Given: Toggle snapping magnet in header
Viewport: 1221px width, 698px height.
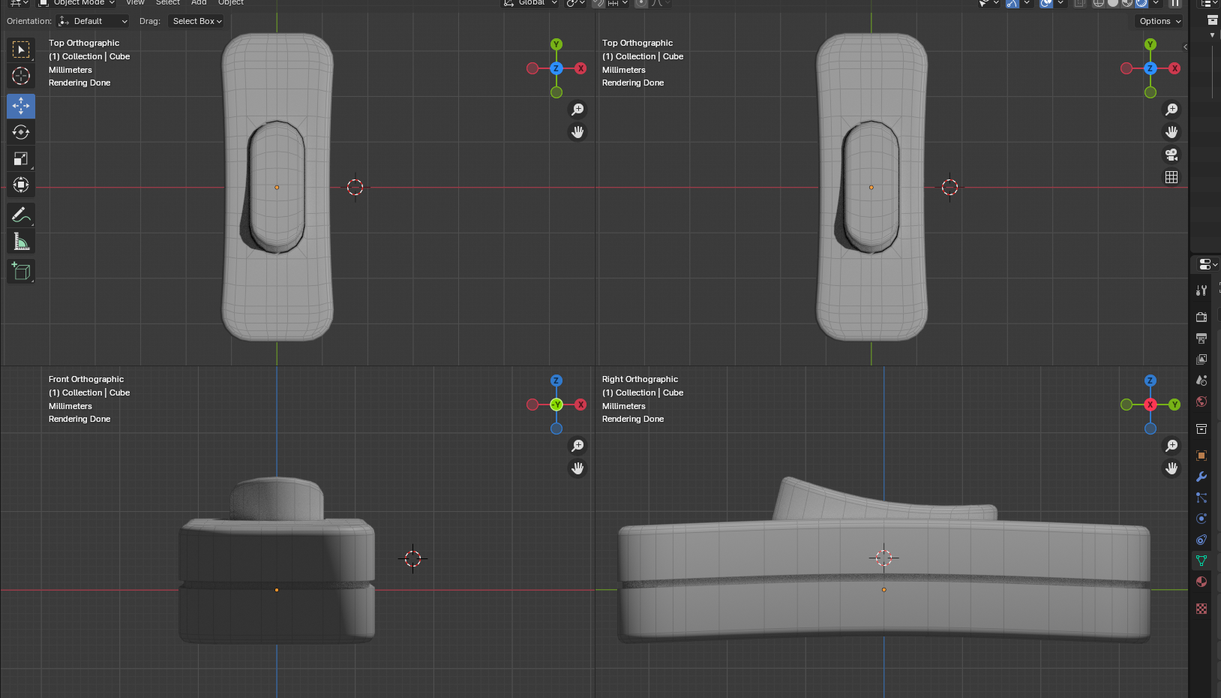Looking at the screenshot, I should 599,3.
